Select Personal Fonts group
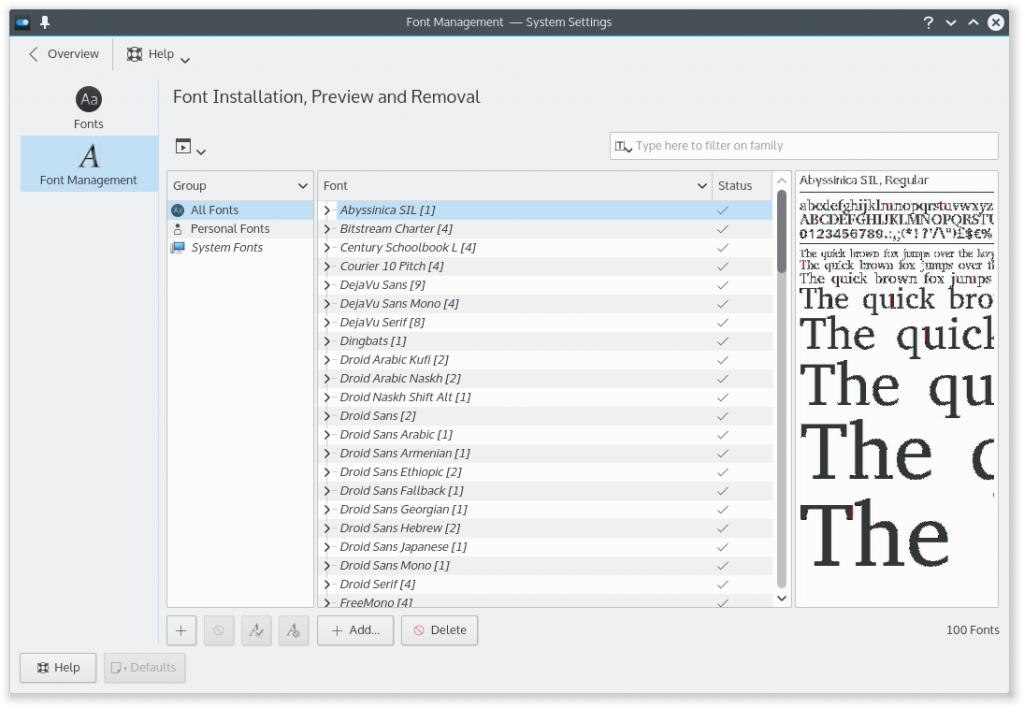This screenshot has height=708, width=1024. (x=229, y=229)
